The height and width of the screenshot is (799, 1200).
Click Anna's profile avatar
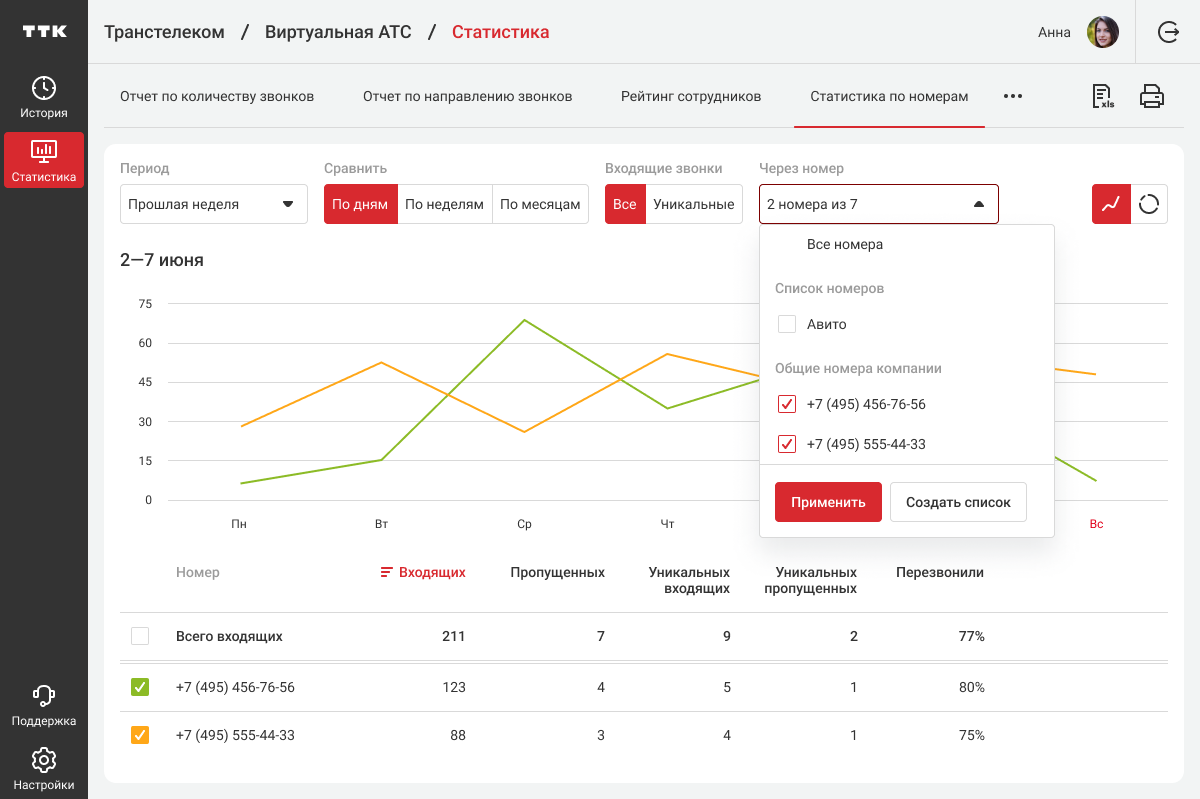click(1103, 32)
